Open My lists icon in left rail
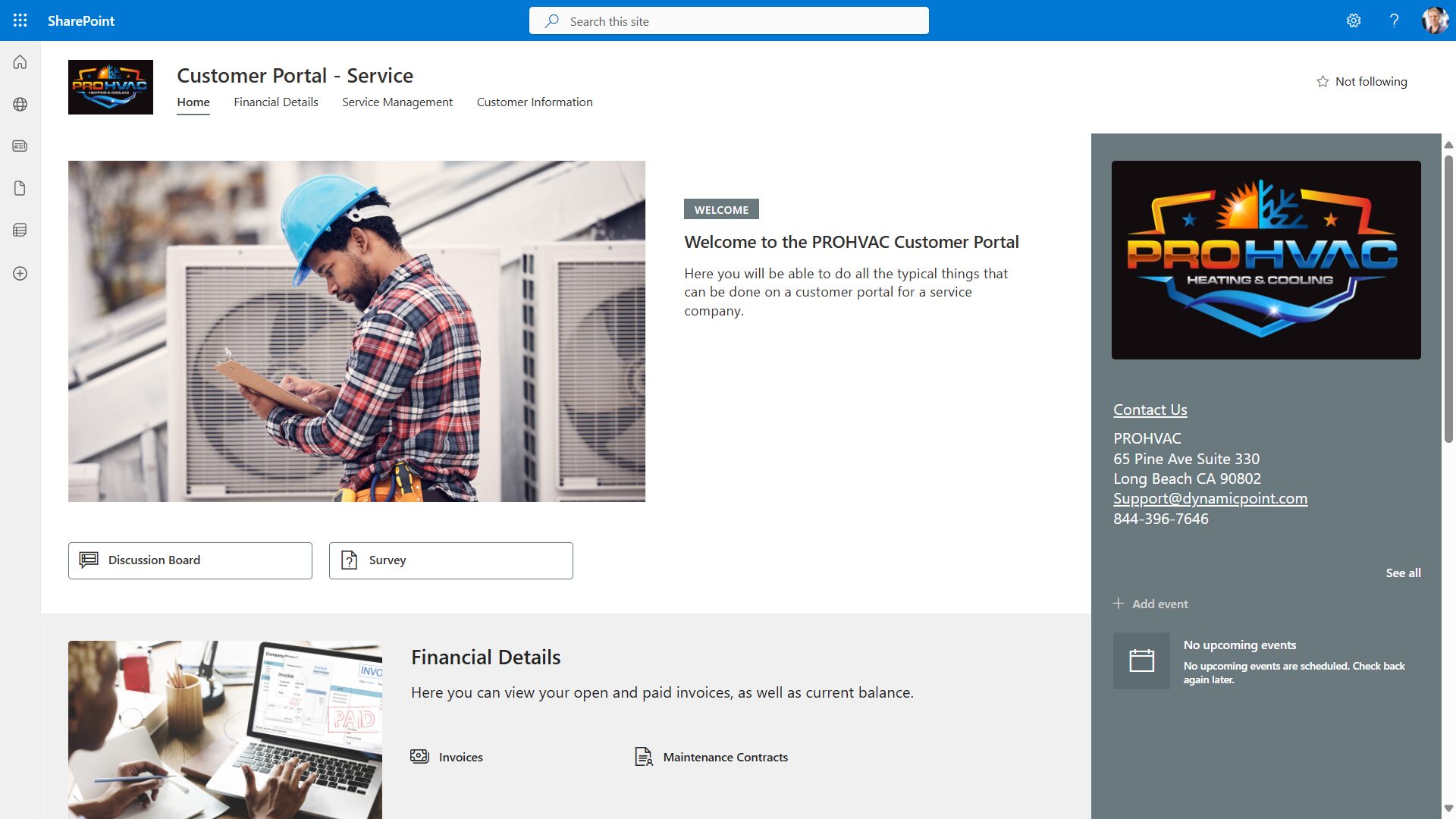The width and height of the screenshot is (1456, 819). pyautogui.click(x=20, y=230)
